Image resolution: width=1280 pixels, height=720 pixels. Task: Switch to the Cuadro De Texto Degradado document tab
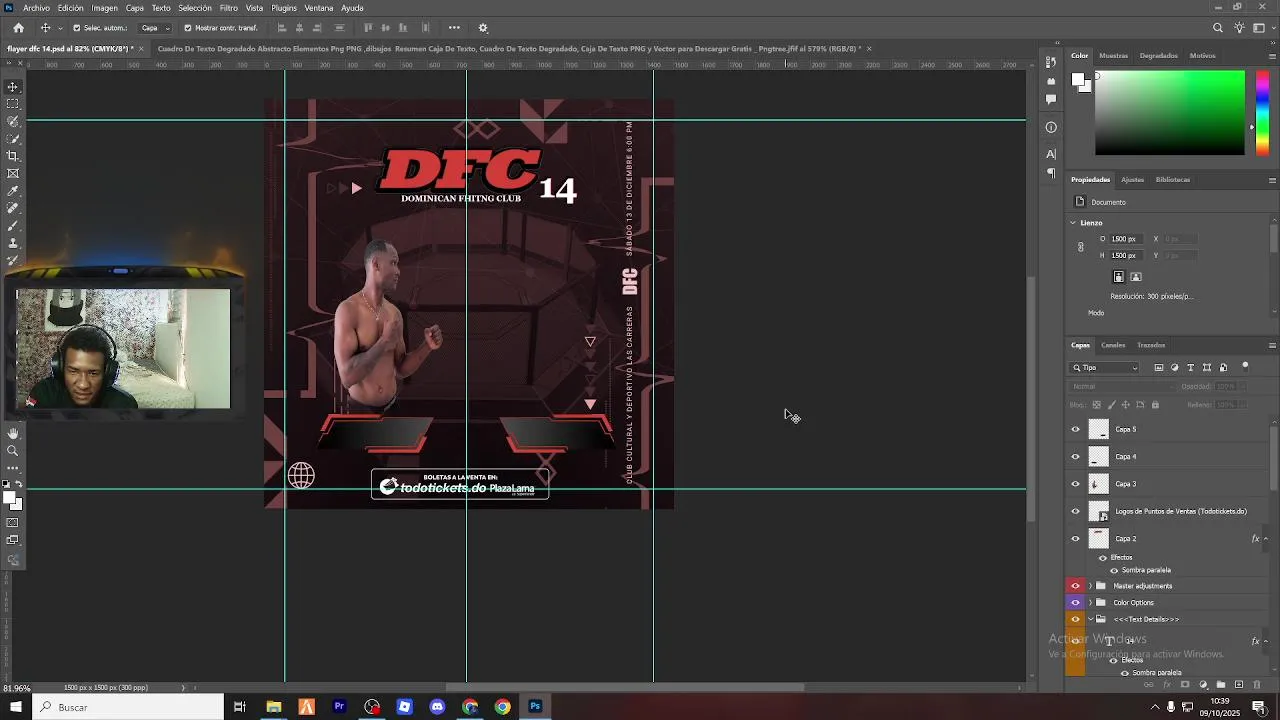coord(509,48)
